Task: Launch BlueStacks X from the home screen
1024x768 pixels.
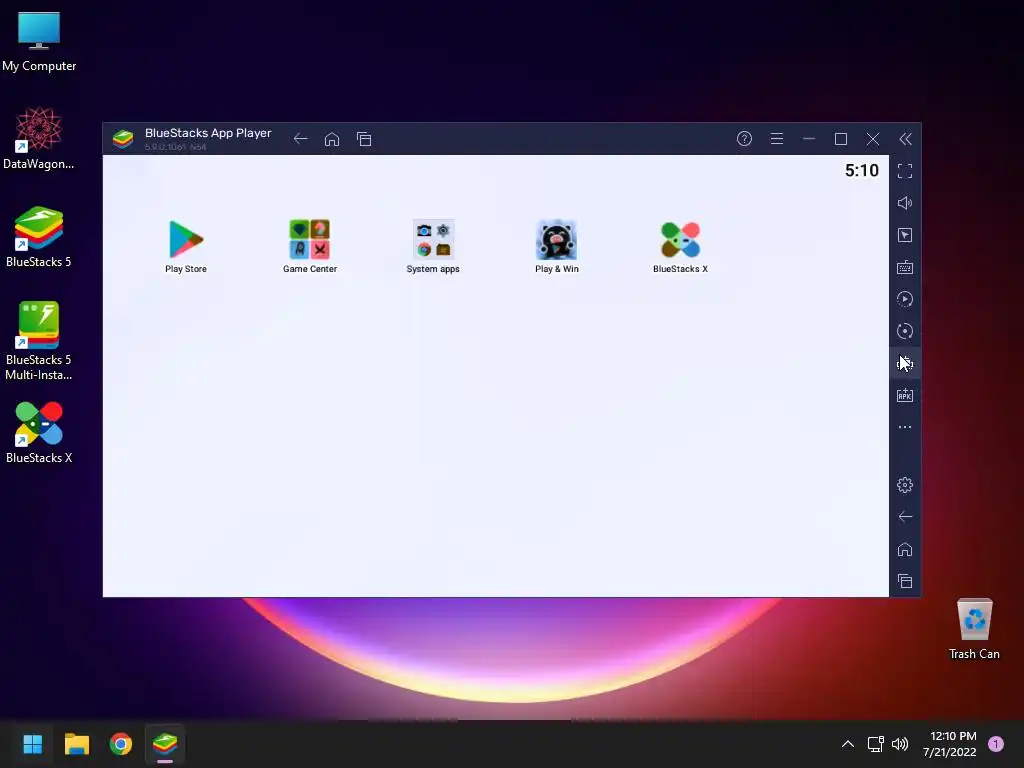Action: pos(680,246)
